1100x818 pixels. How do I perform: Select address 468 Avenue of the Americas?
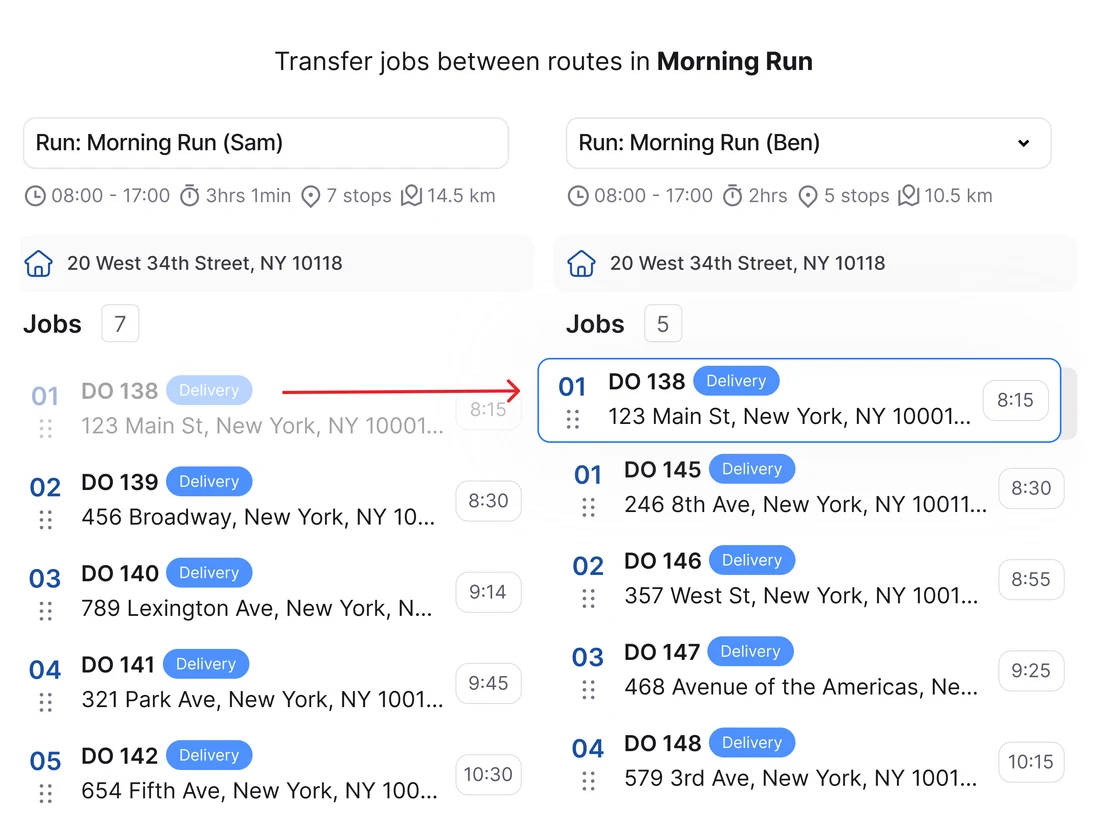(x=801, y=687)
